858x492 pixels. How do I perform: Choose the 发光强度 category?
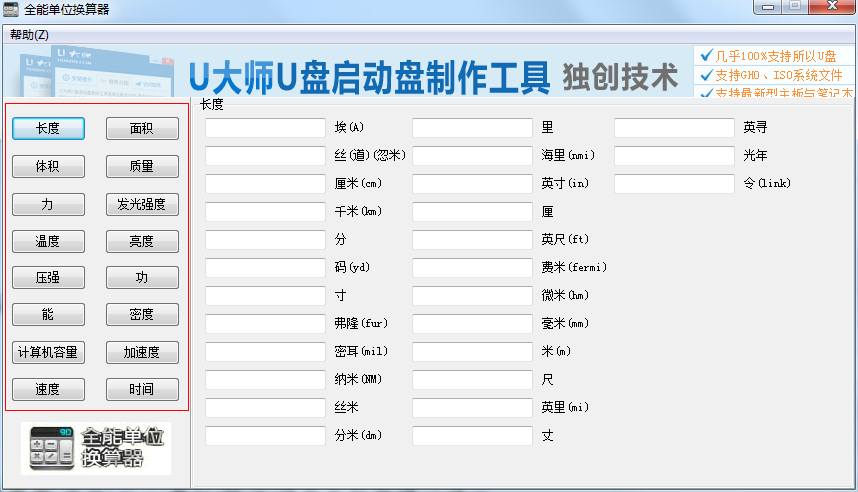(142, 204)
